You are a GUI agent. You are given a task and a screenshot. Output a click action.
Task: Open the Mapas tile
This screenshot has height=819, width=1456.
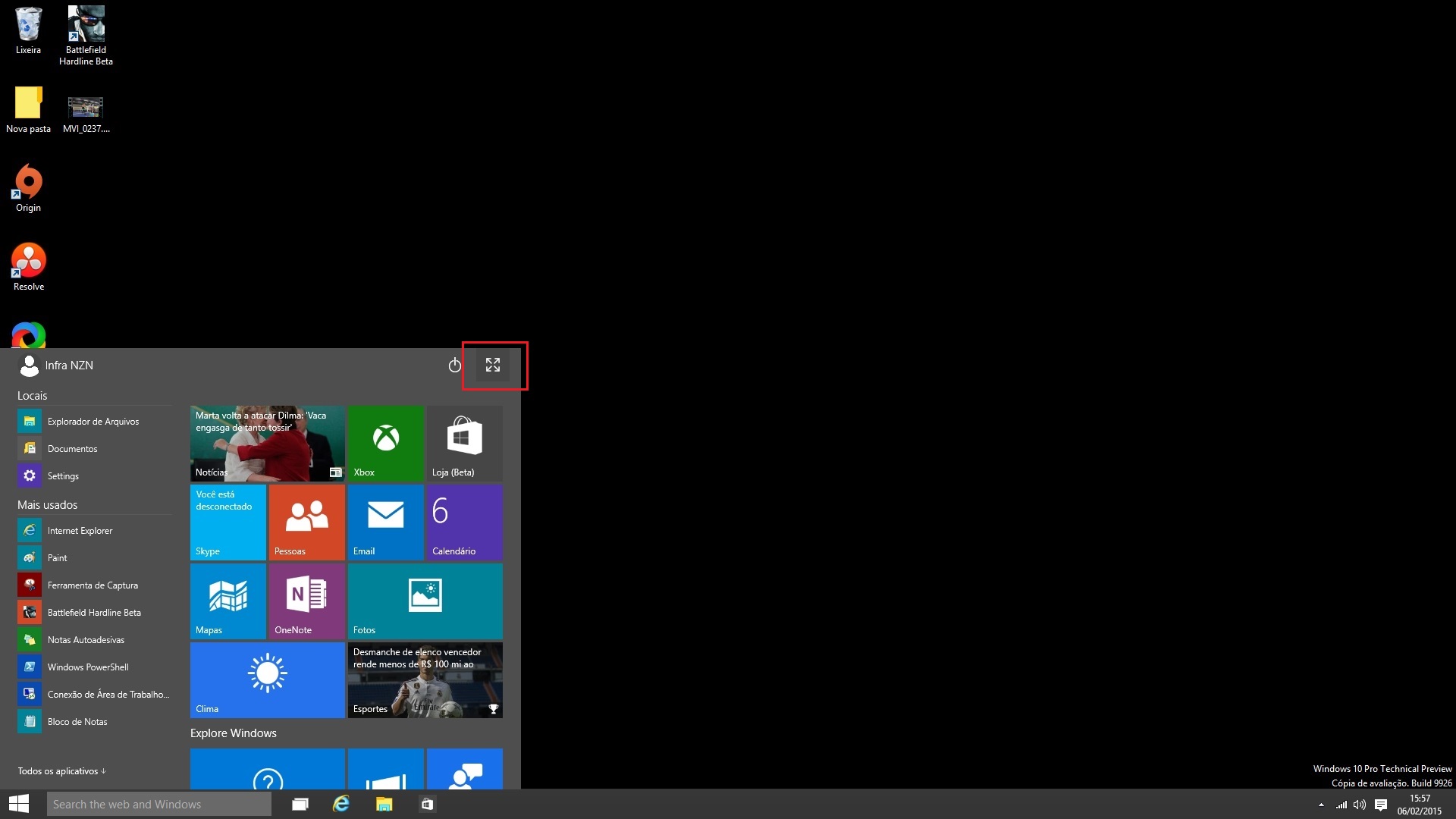coord(227,601)
